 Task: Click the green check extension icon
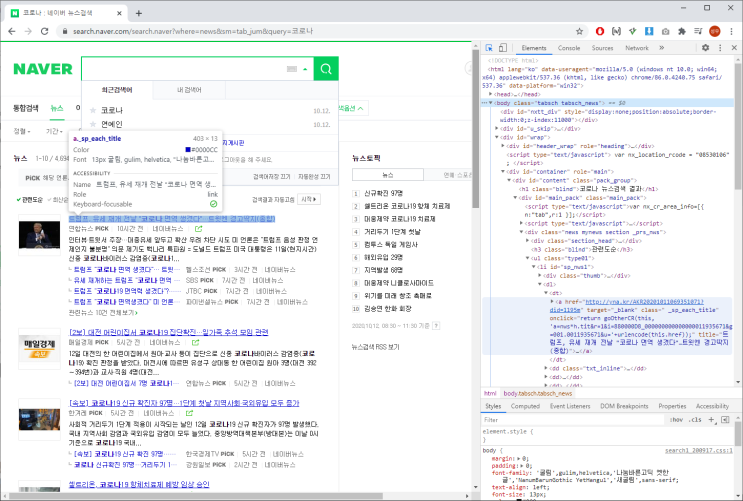[x=633, y=31]
